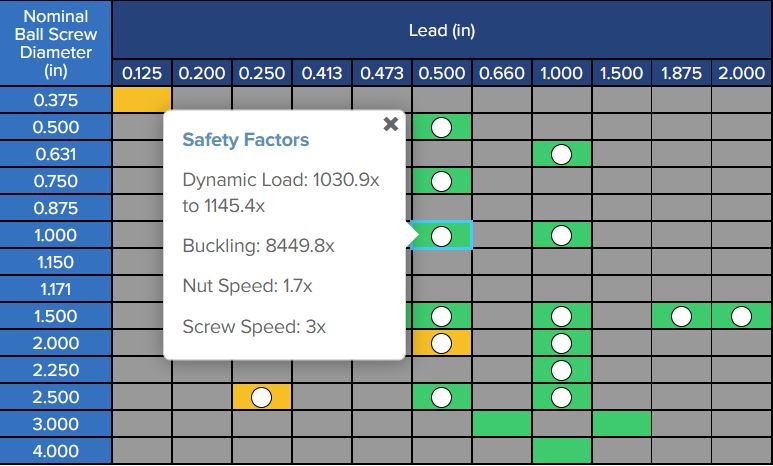Click the green 3.000 diameter, 0.500 lead cell
Viewport: 773px width, 466px height.
coord(501,424)
